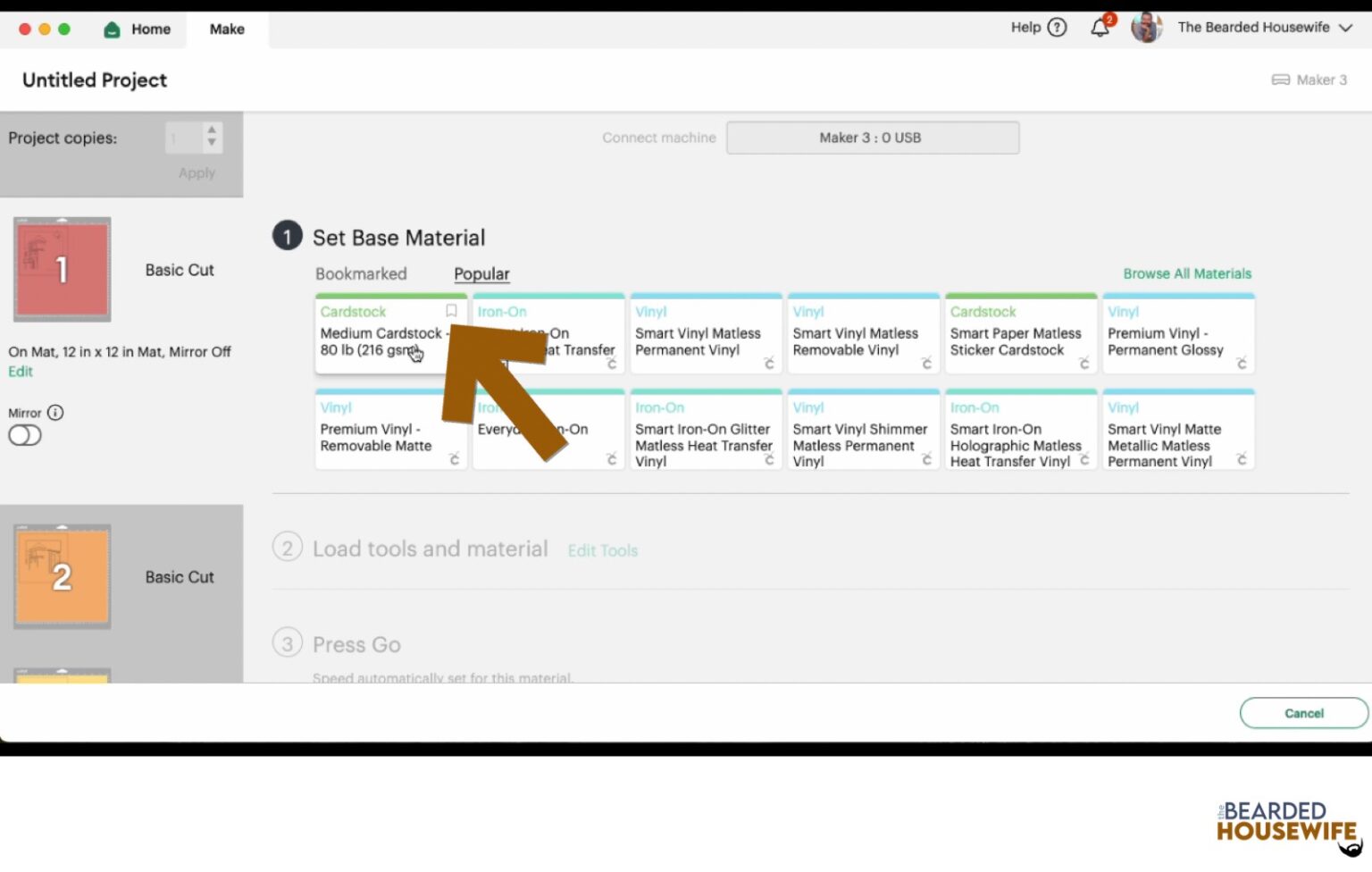Screen dimensions: 1372x872
Task: Select the orange mat 2 thumbnail
Action: pyautogui.click(x=62, y=576)
